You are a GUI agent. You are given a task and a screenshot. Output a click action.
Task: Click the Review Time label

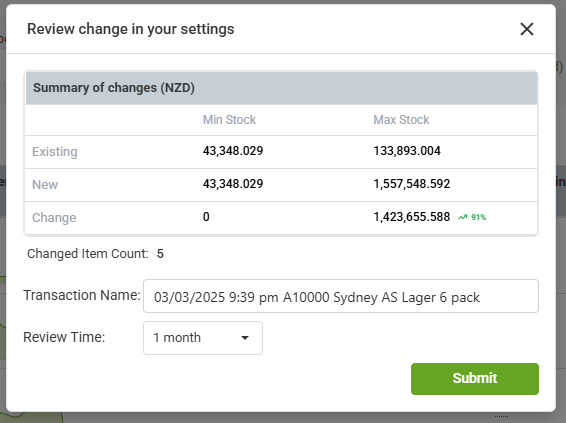pyautogui.click(x=64, y=337)
